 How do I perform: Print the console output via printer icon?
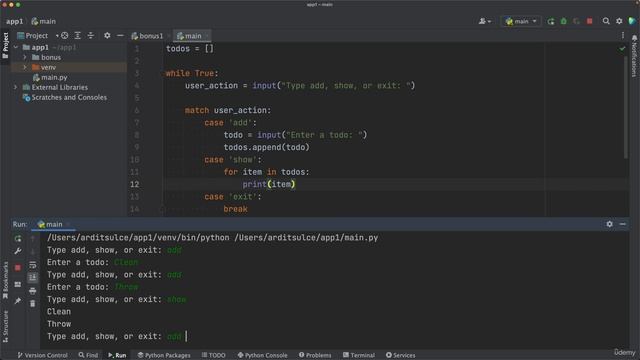(33, 291)
